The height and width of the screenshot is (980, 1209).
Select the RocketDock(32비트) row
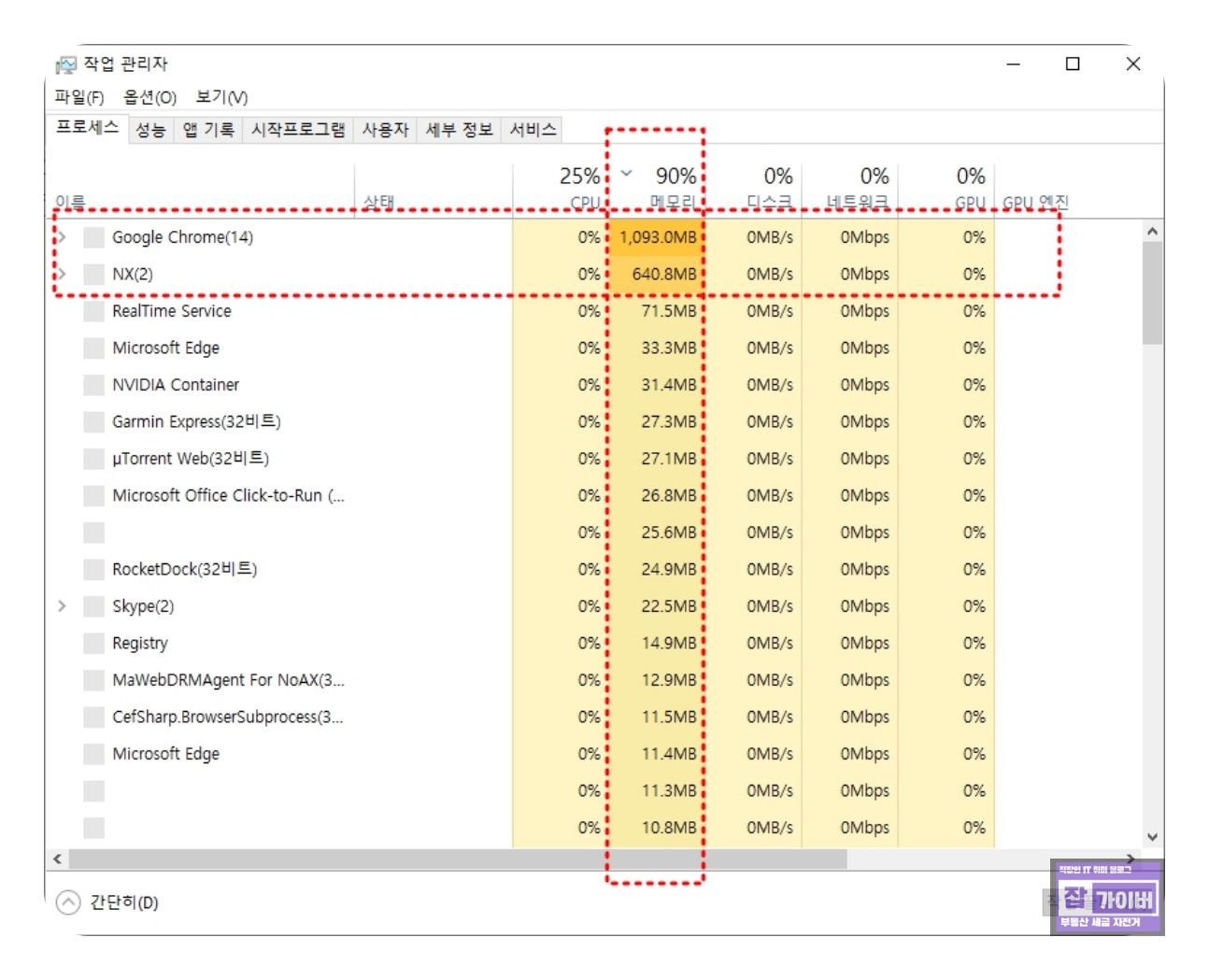593,569
